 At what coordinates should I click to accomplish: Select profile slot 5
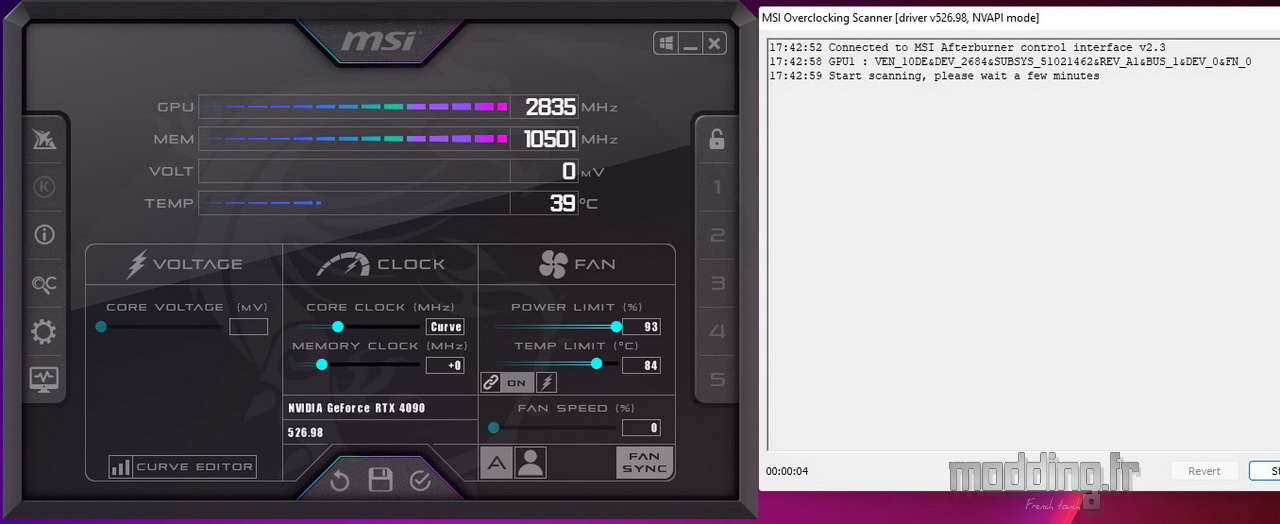tap(717, 380)
